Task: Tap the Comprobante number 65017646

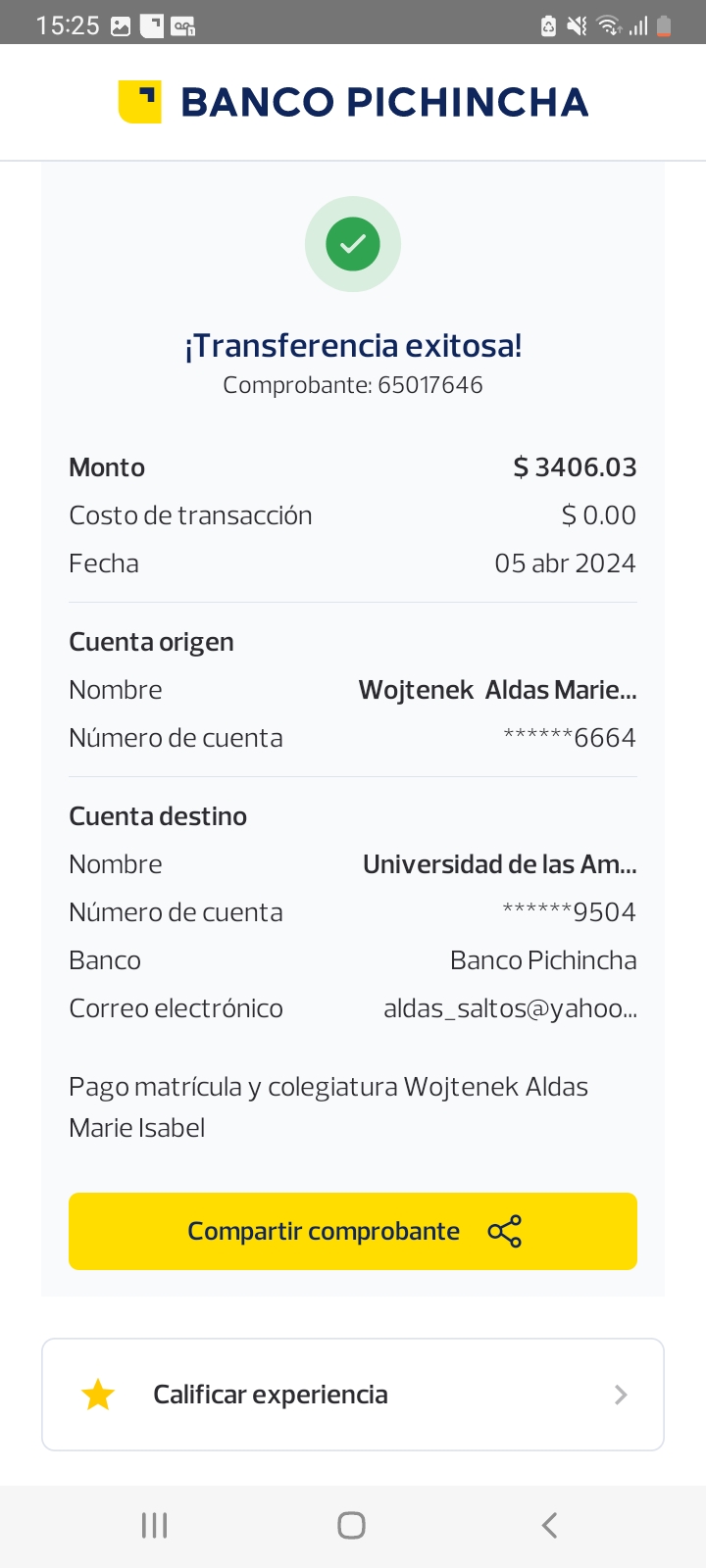Action: (x=429, y=385)
